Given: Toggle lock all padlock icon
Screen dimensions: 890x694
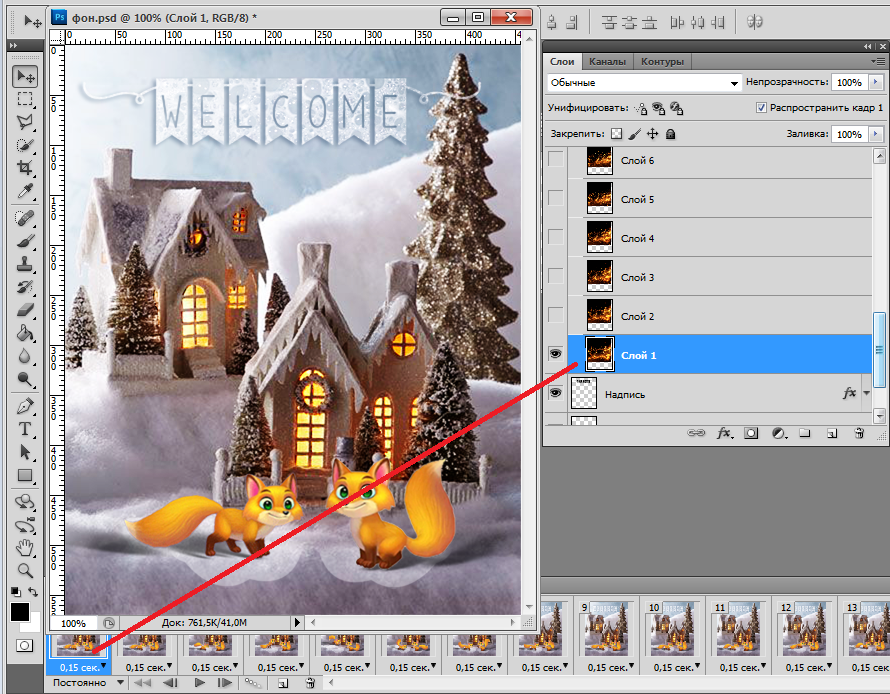Looking at the screenshot, I should pos(670,134).
